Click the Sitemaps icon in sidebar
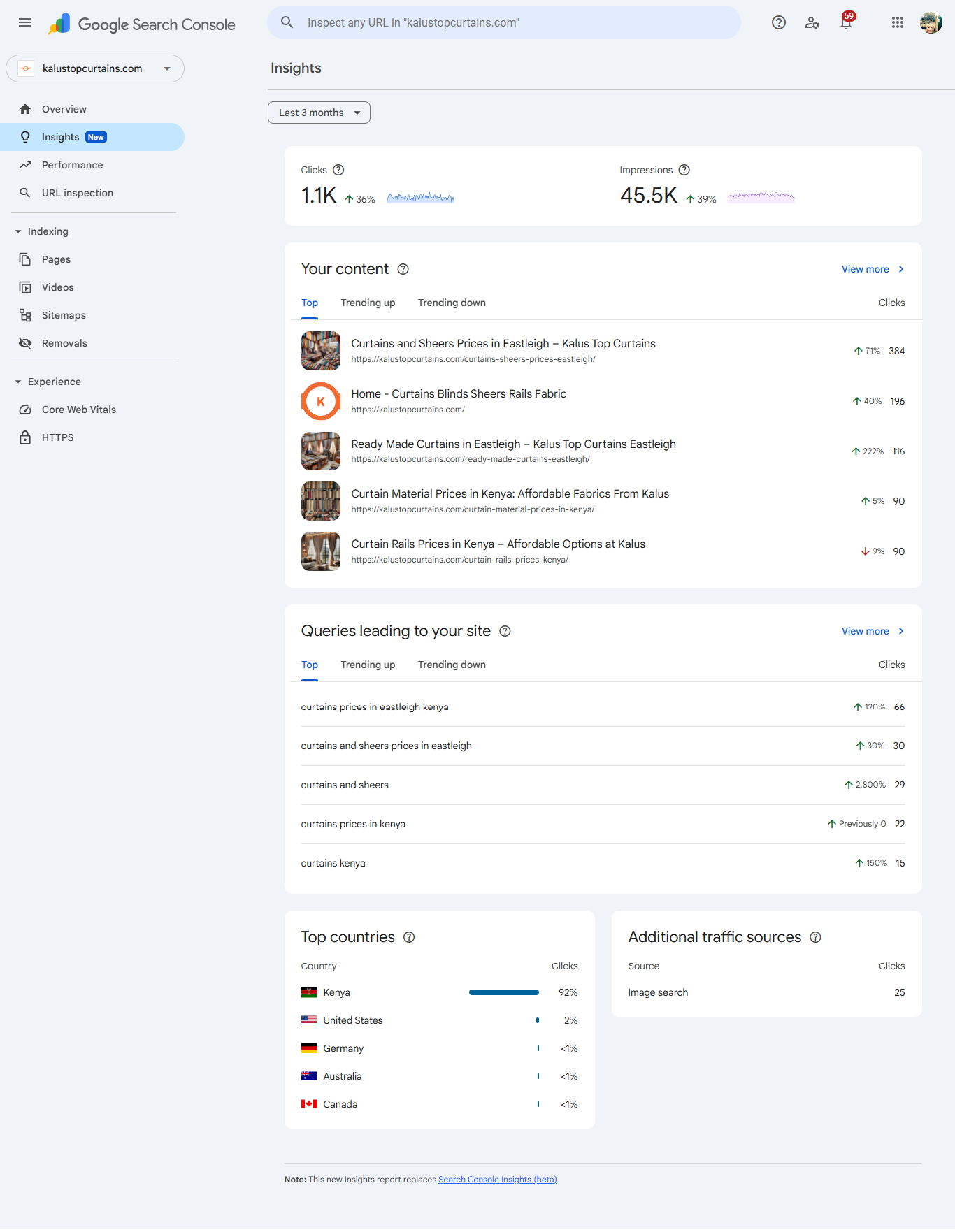Viewport: 955px width, 1232px height. coord(25,315)
